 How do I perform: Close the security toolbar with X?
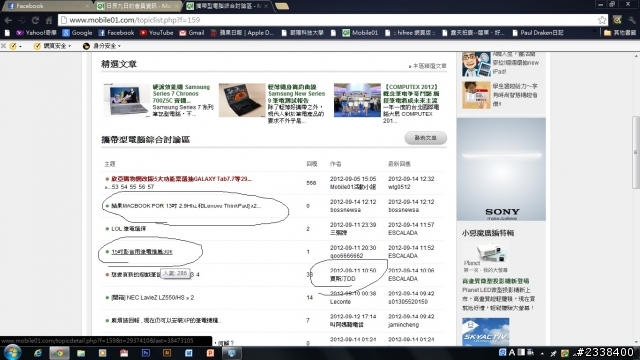(3, 46)
